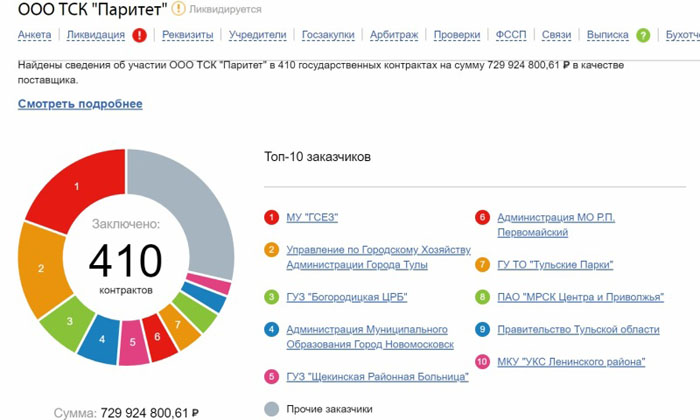
Task: Click red alert icon next to Ликвидация
Action: click(139, 35)
